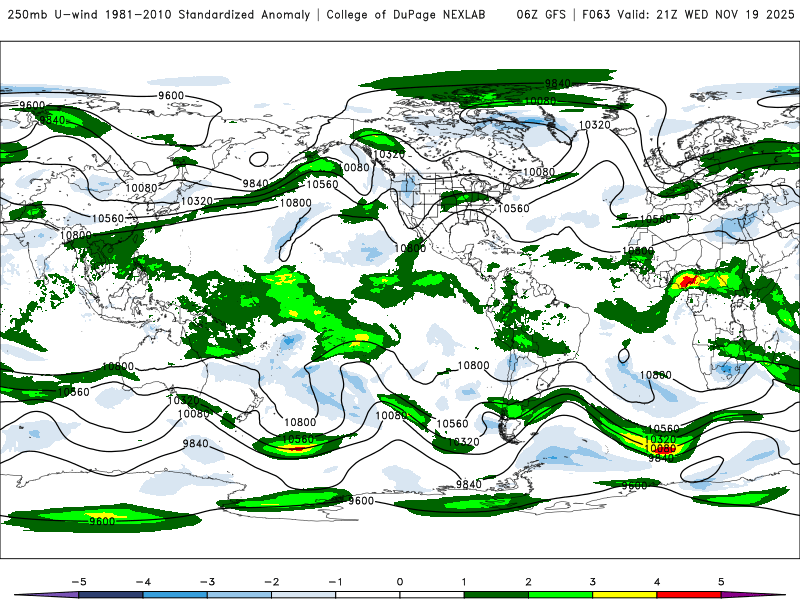Click the '-3' colorbar label
Image resolution: width=800 pixels, height=600 pixels.
point(207,582)
